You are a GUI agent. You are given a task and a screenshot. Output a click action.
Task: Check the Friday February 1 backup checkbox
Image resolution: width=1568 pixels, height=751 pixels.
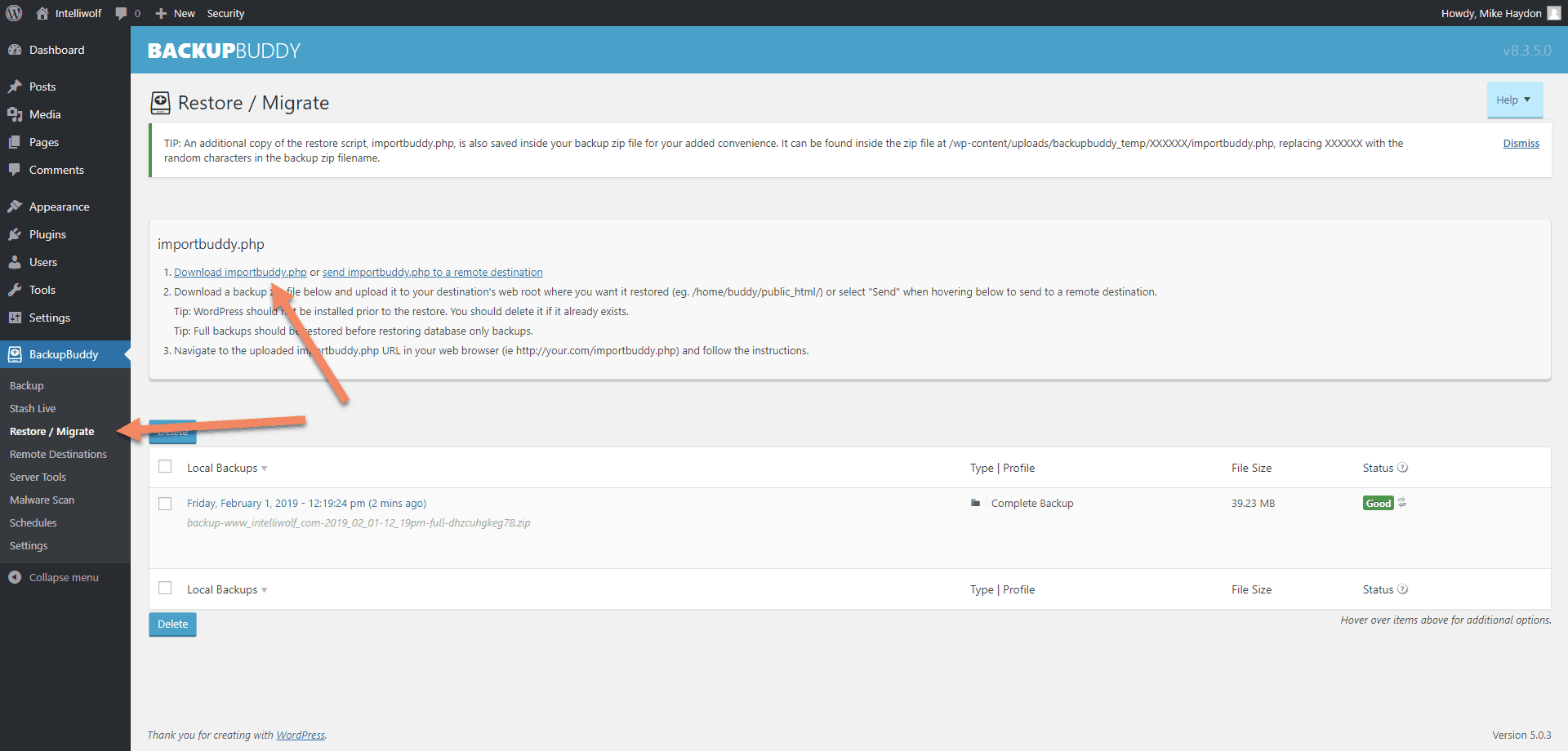coord(165,504)
